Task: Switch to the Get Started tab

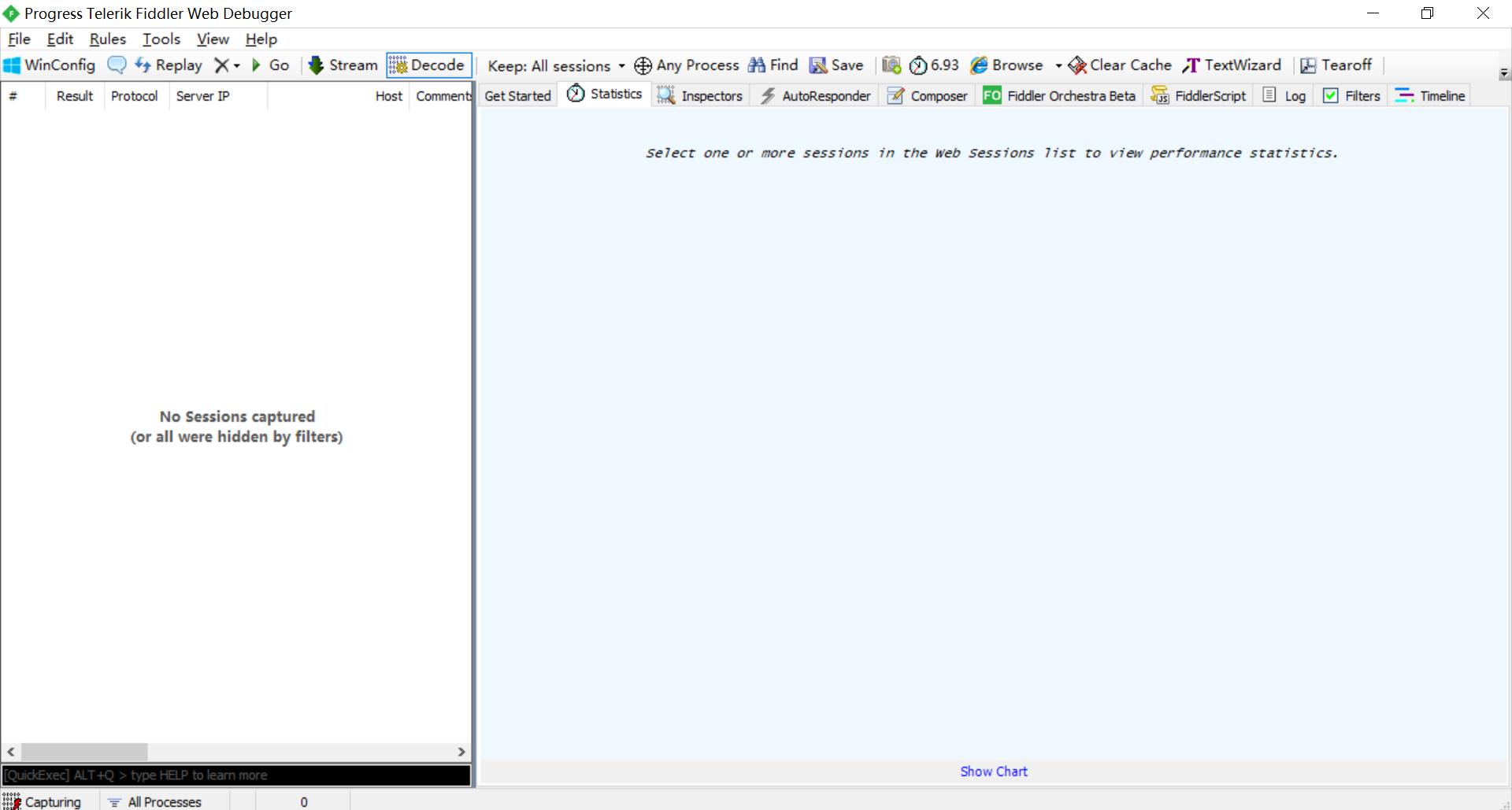Action: pyautogui.click(x=518, y=96)
